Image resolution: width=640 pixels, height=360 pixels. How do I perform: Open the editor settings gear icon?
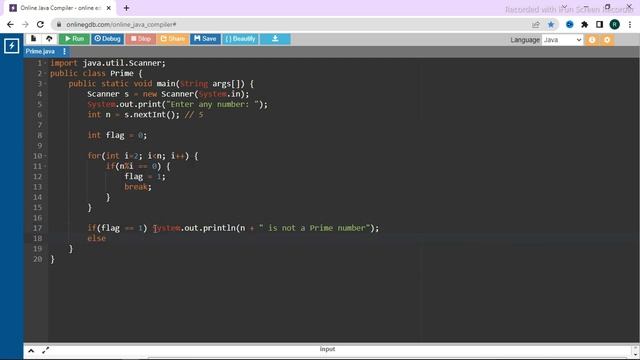607,40
